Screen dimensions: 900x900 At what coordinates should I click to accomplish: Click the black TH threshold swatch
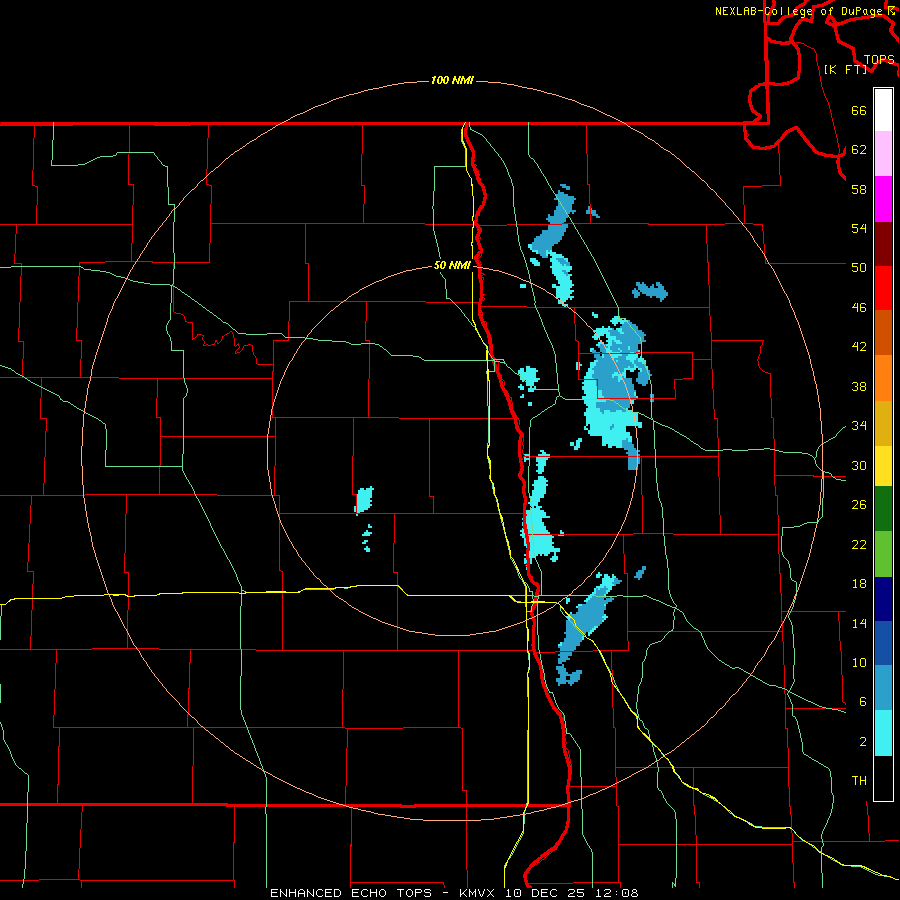[x=883, y=778]
